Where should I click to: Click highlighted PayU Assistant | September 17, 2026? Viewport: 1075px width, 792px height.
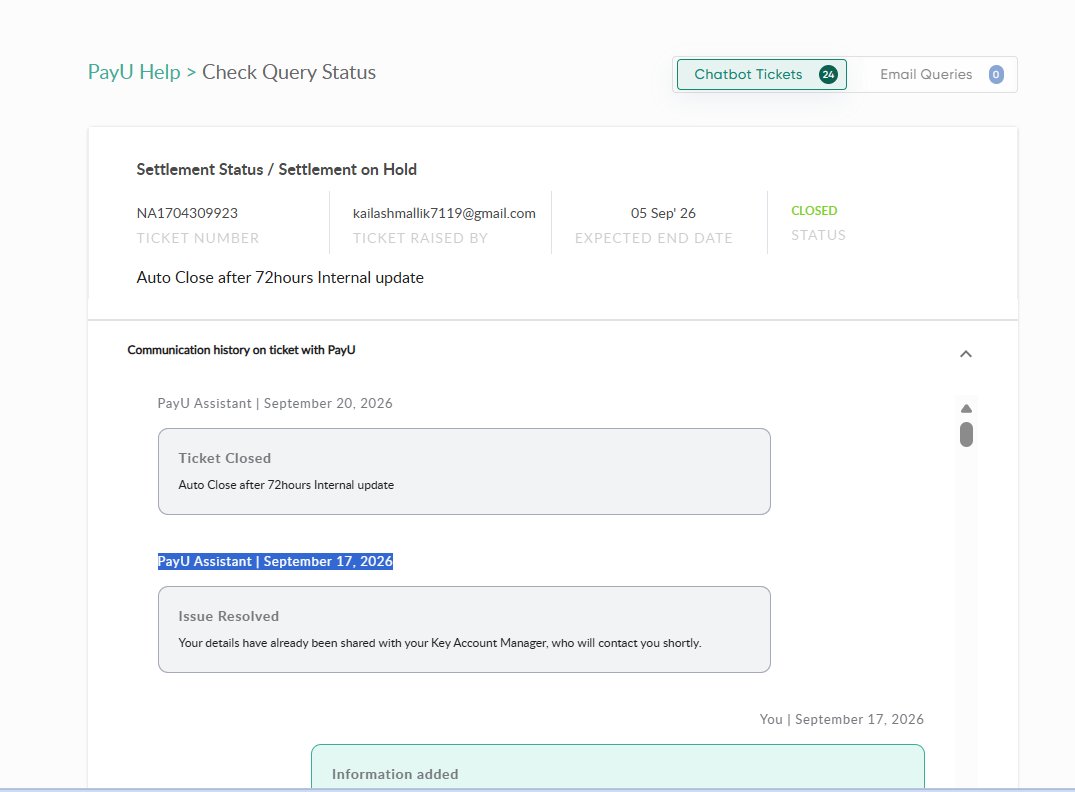click(x=275, y=561)
